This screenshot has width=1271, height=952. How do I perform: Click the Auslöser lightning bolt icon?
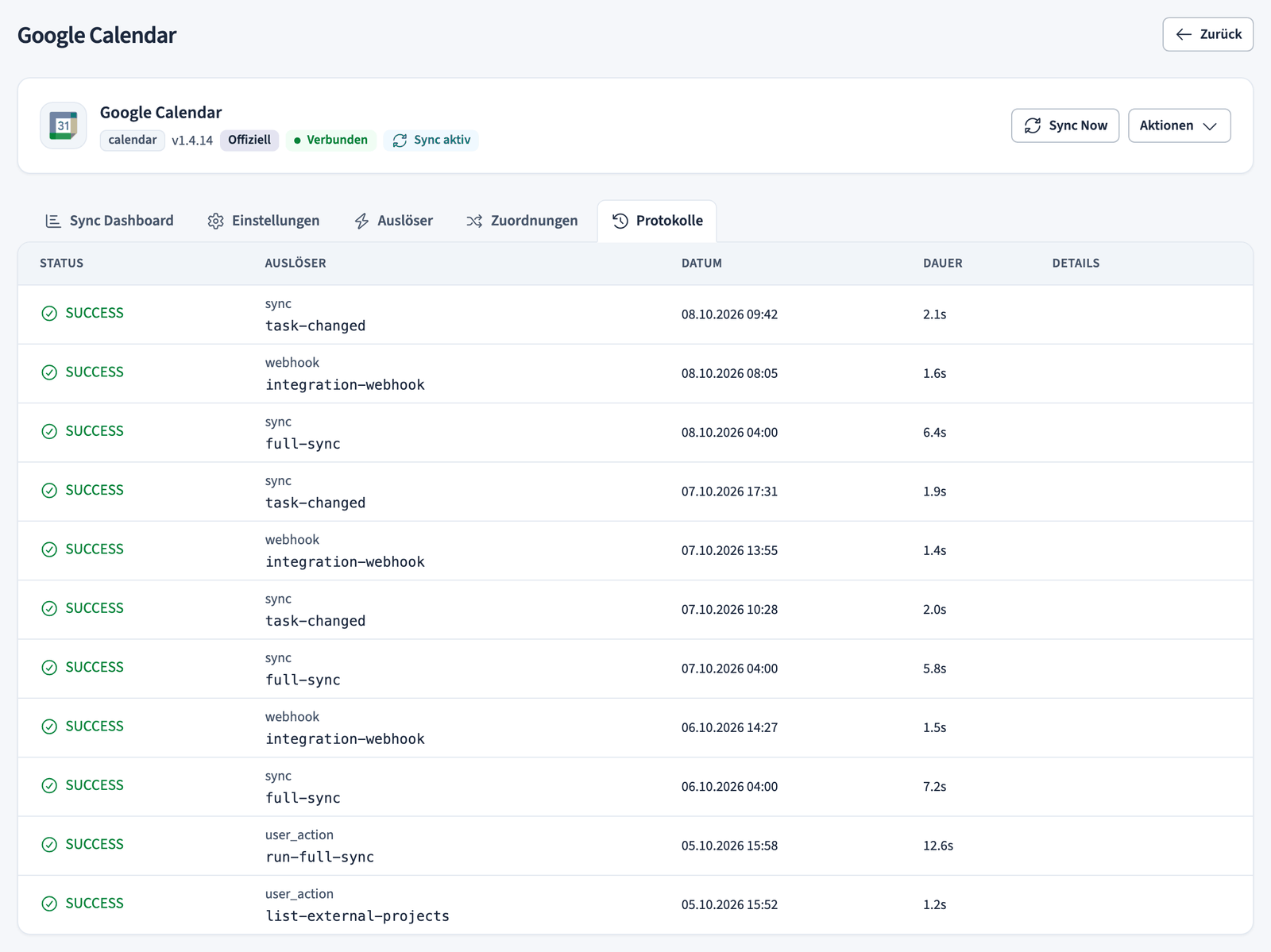pos(361,221)
